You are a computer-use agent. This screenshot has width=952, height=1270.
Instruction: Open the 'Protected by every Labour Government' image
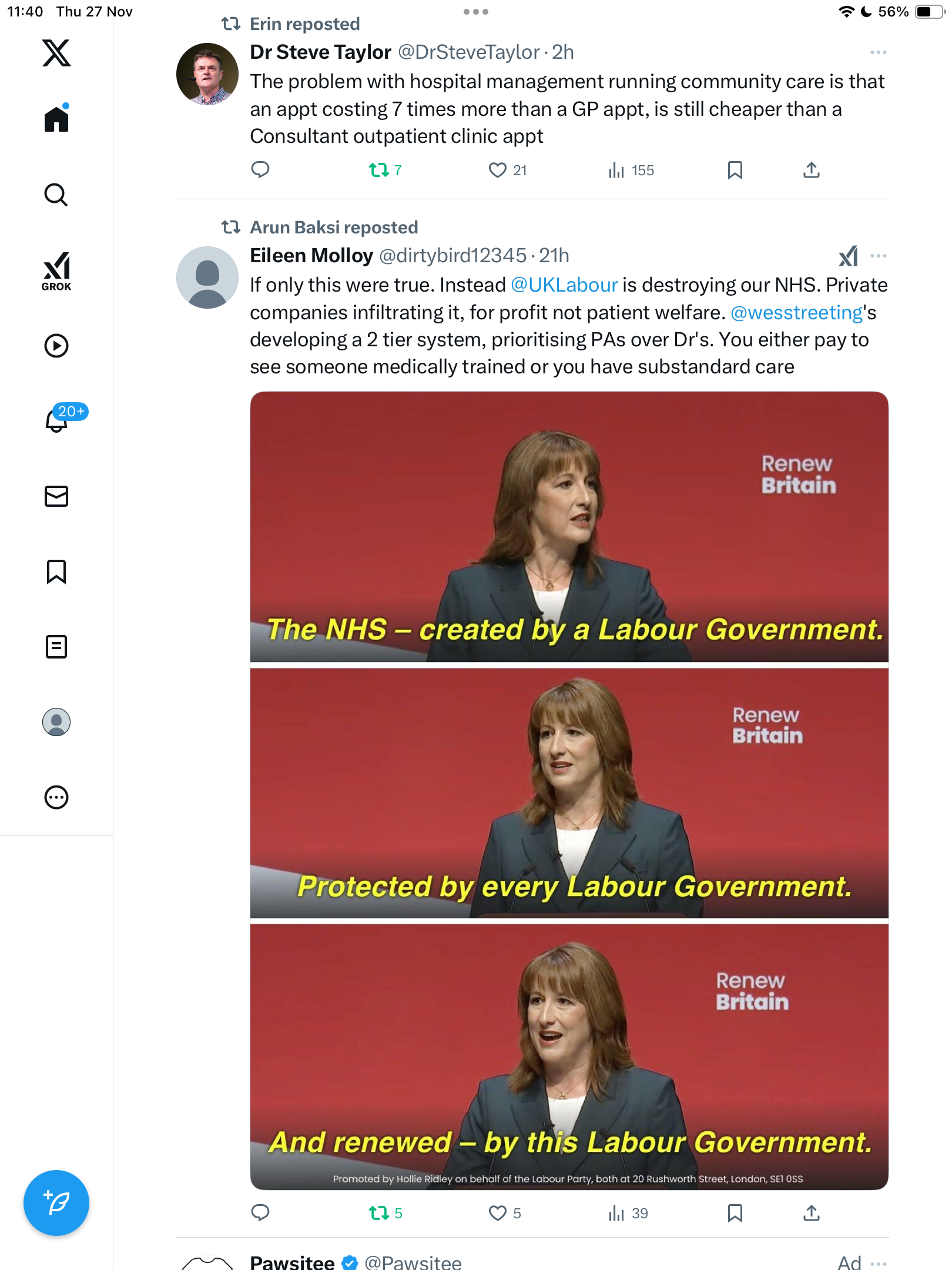click(569, 793)
